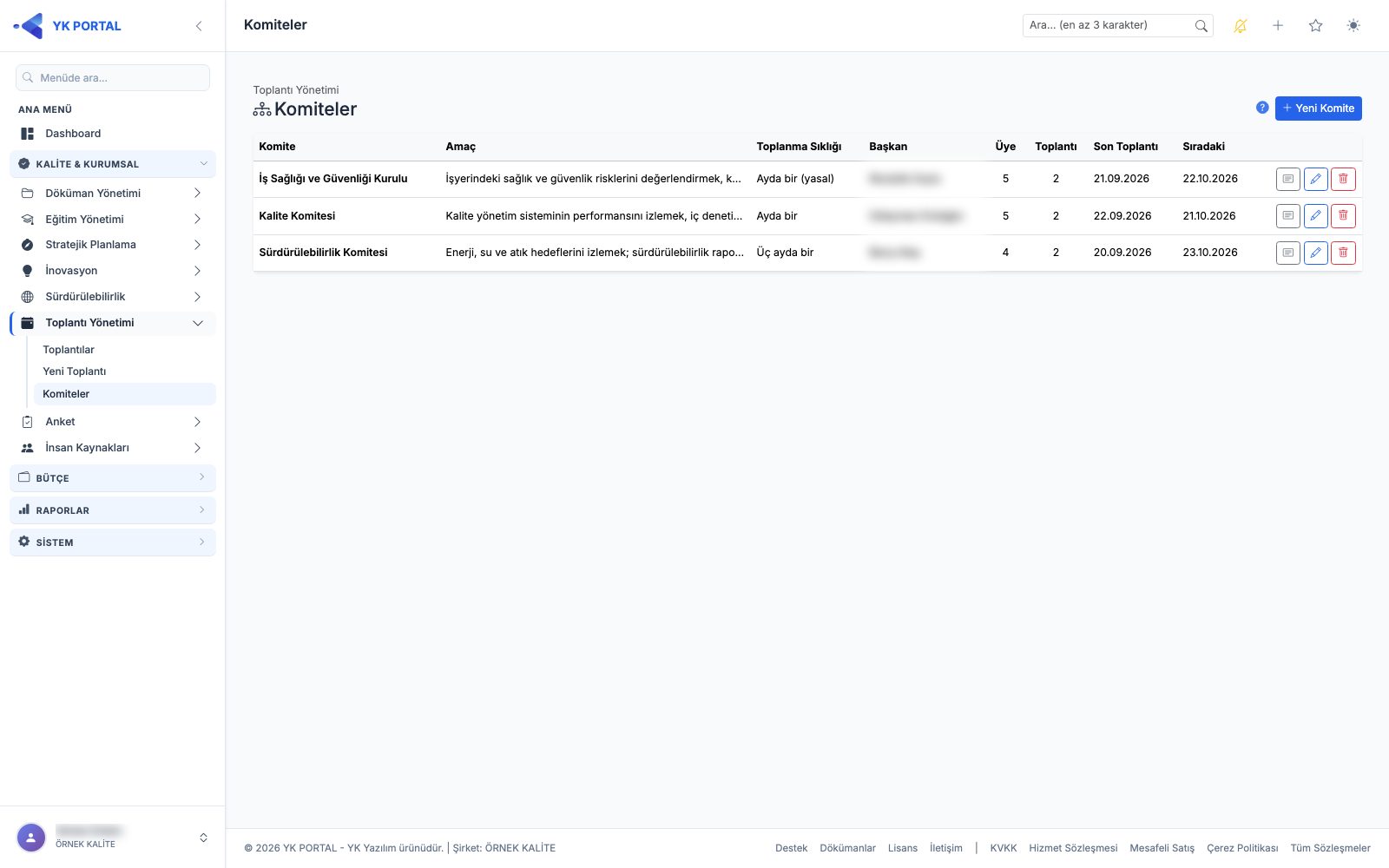The width and height of the screenshot is (1389, 868).
Task: View details of Sürdürülebilirlik Komitesi
Action: coord(1288,253)
